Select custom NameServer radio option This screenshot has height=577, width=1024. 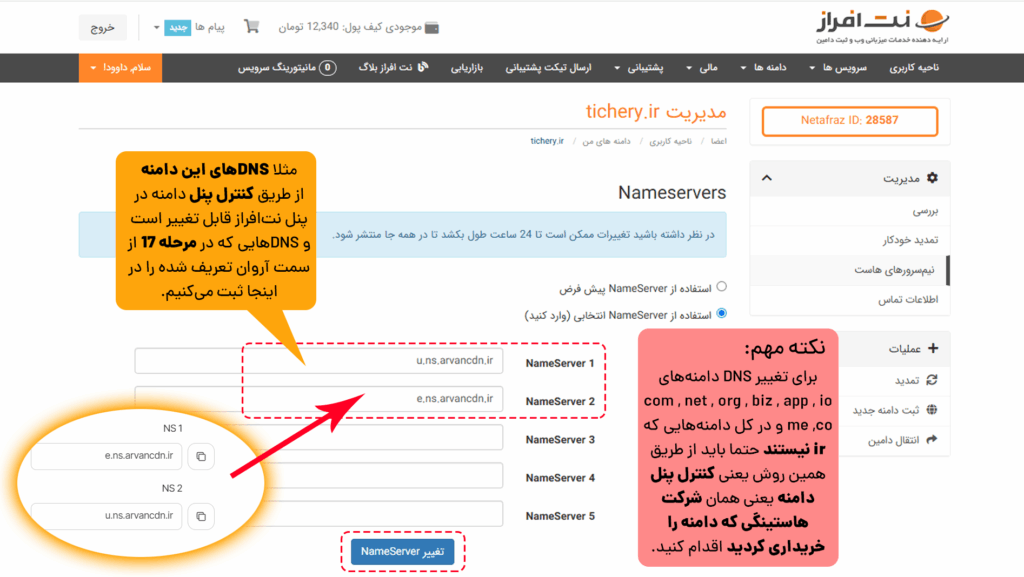pos(722,313)
